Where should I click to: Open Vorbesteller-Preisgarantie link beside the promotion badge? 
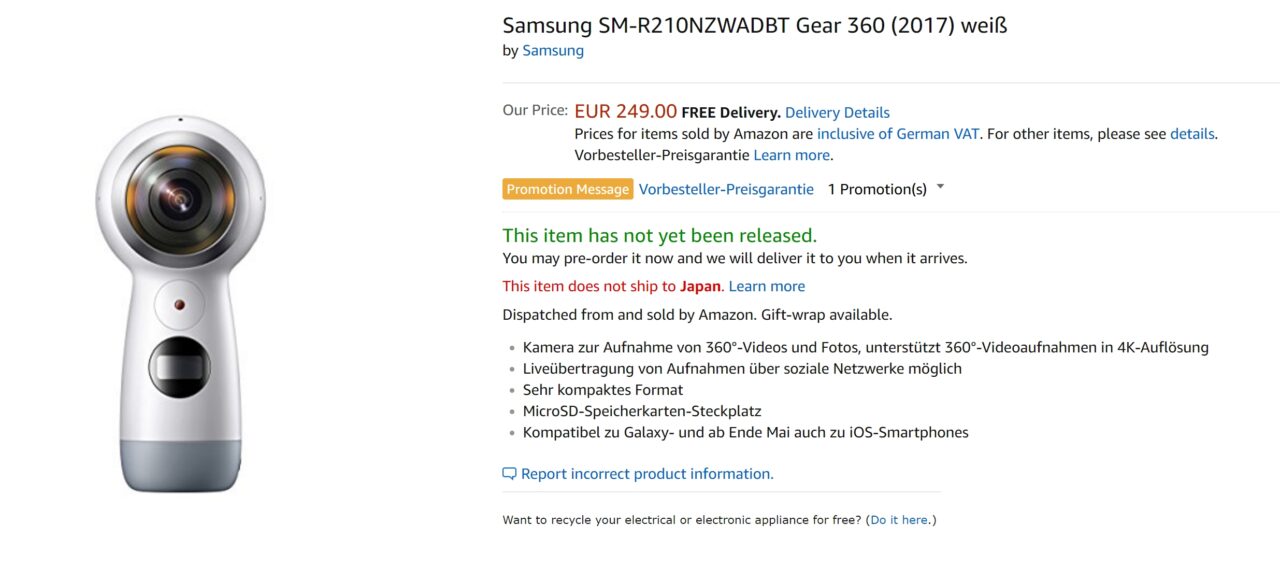[726, 189]
